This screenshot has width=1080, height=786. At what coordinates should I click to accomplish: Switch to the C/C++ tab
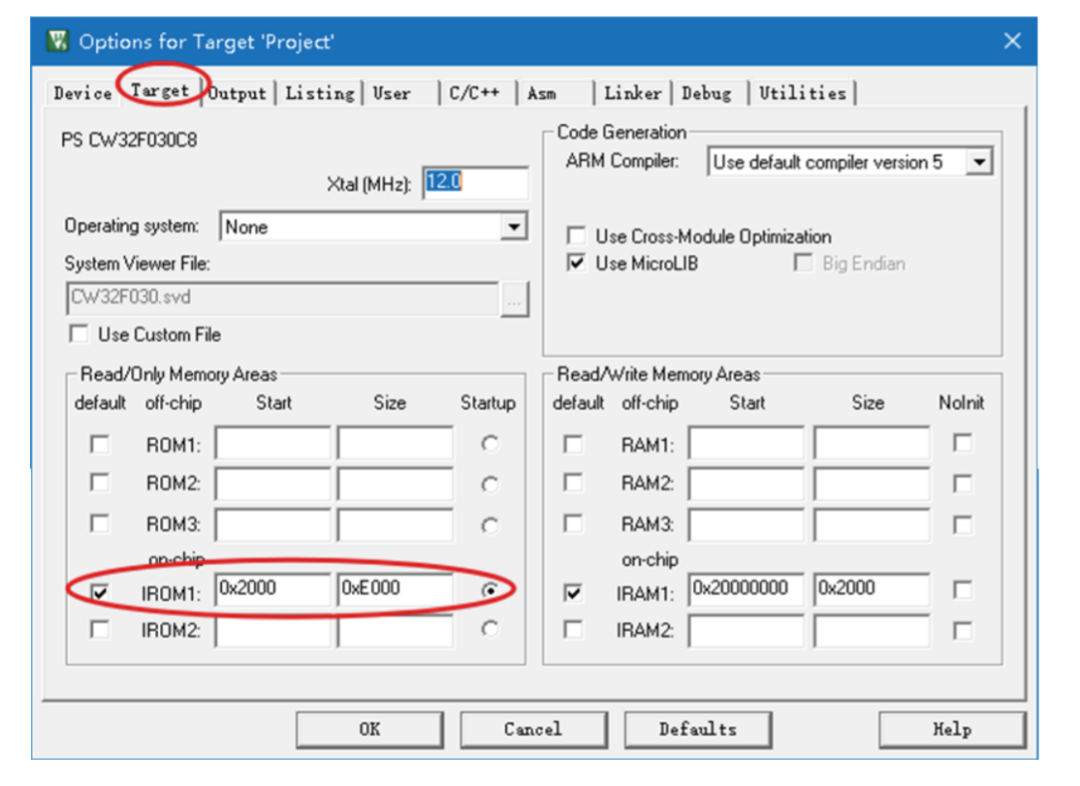pos(475,93)
